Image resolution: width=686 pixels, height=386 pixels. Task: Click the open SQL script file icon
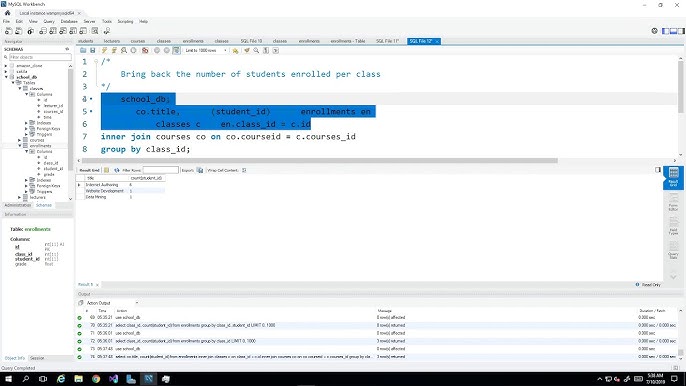(83, 51)
